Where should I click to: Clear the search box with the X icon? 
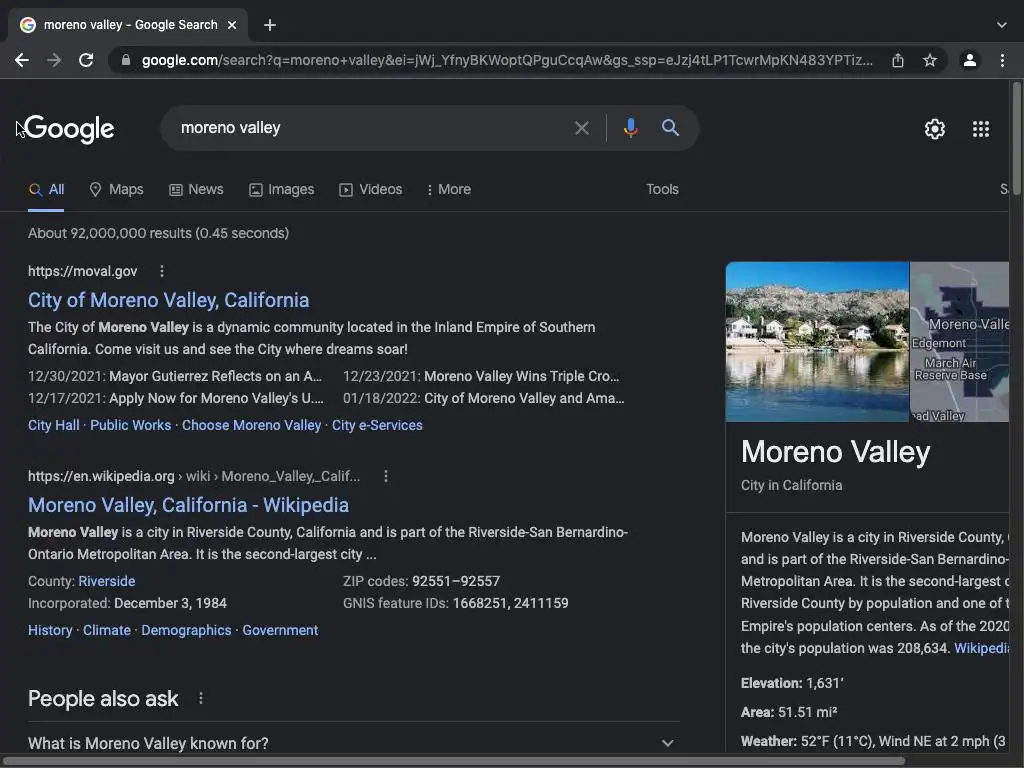click(x=581, y=128)
